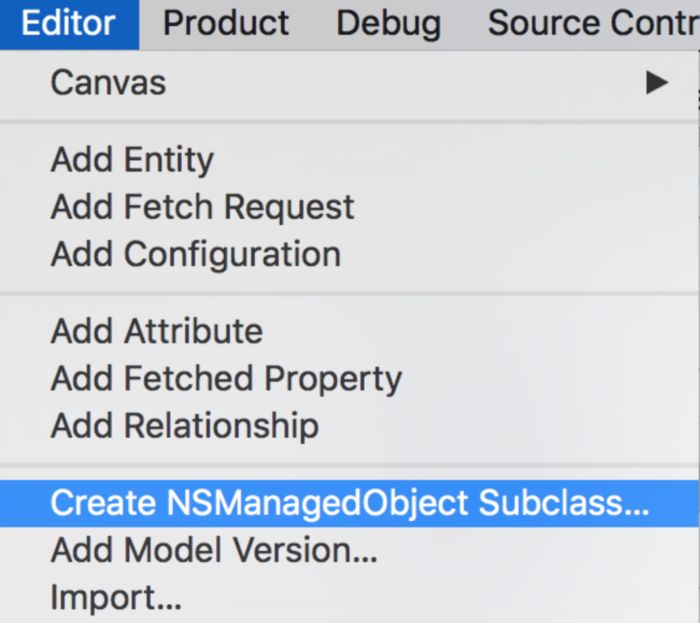The width and height of the screenshot is (700, 623).
Task: Click Add Relationship
Action: point(184,425)
